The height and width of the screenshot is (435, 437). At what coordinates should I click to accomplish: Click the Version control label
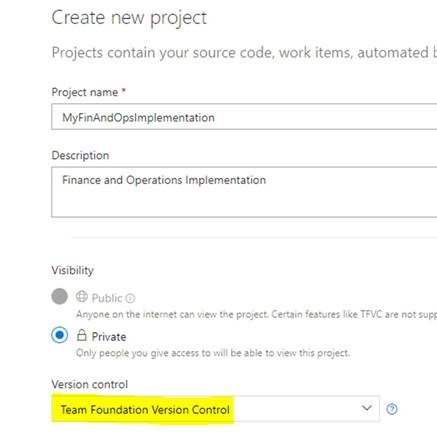[x=90, y=384]
